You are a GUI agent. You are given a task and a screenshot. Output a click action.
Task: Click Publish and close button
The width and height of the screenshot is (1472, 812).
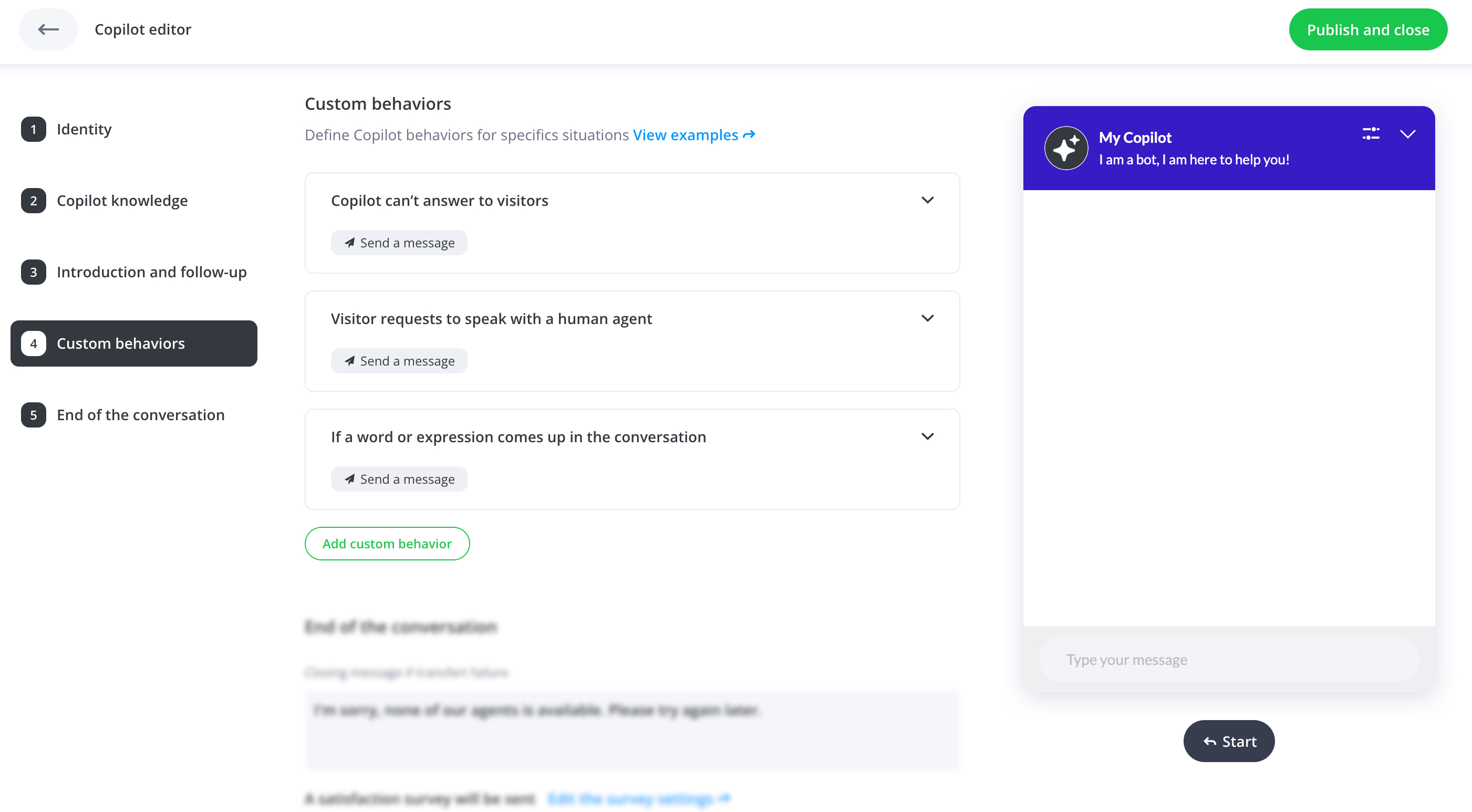[1367, 30]
